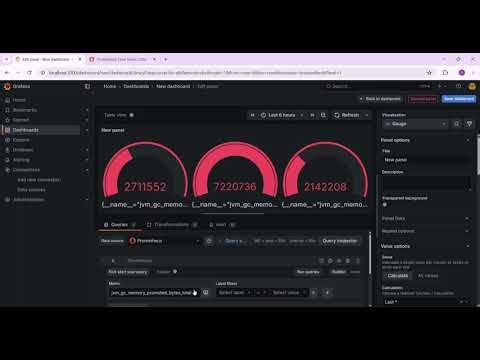Viewport: 480px width, 360px height.
Task: Open the Prometheus data source dropdown
Action: (x=165, y=241)
